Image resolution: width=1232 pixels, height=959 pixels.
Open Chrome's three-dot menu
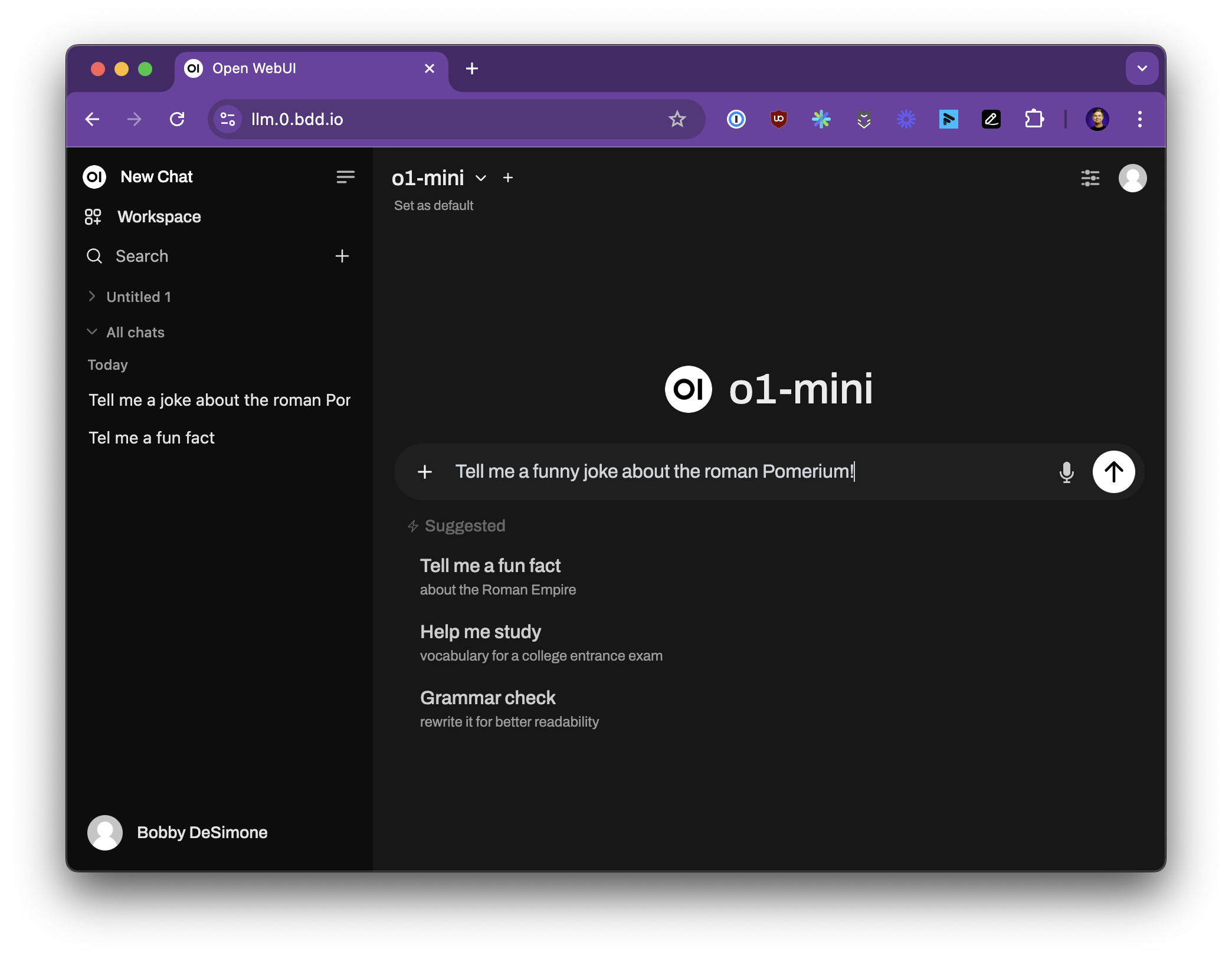coord(1139,119)
